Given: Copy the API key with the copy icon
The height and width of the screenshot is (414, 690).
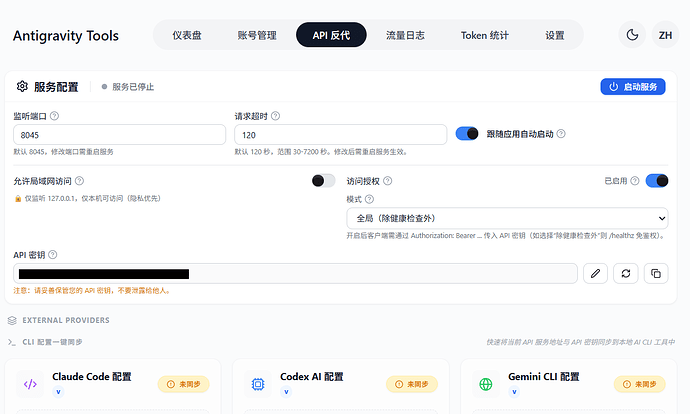Looking at the screenshot, I should click(656, 274).
